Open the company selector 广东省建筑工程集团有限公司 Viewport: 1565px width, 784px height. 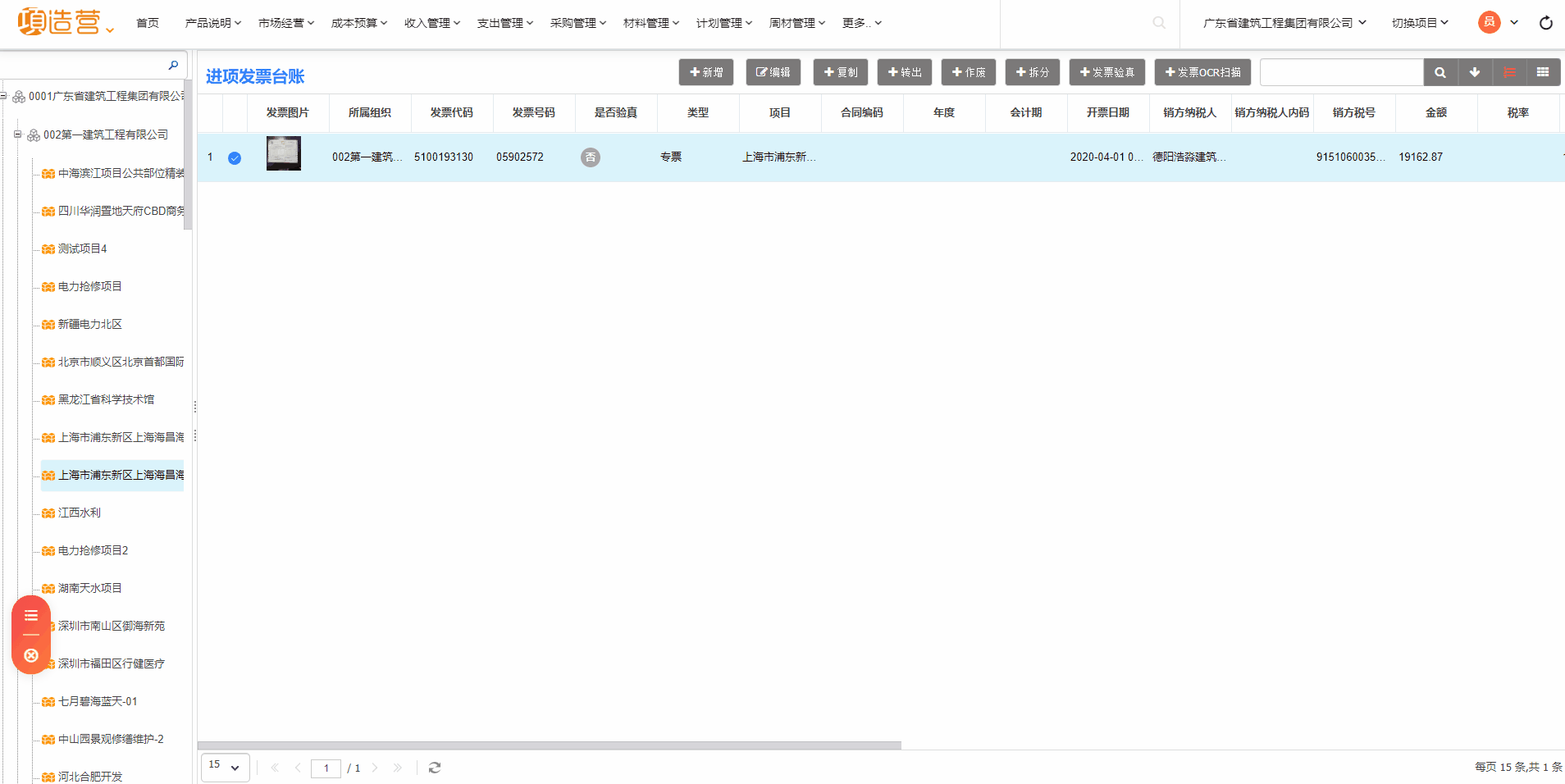[1284, 23]
